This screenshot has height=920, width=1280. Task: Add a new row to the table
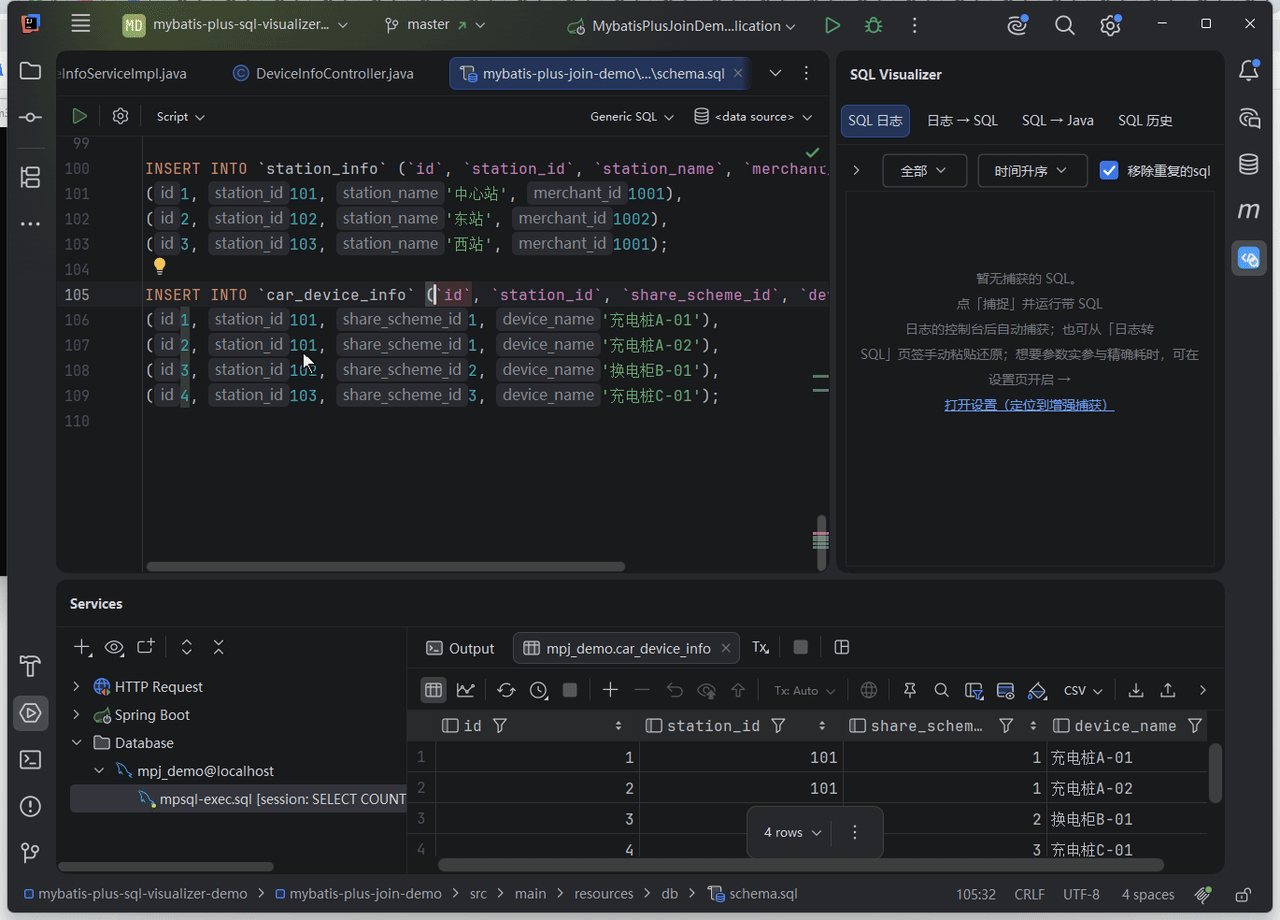click(x=610, y=690)
